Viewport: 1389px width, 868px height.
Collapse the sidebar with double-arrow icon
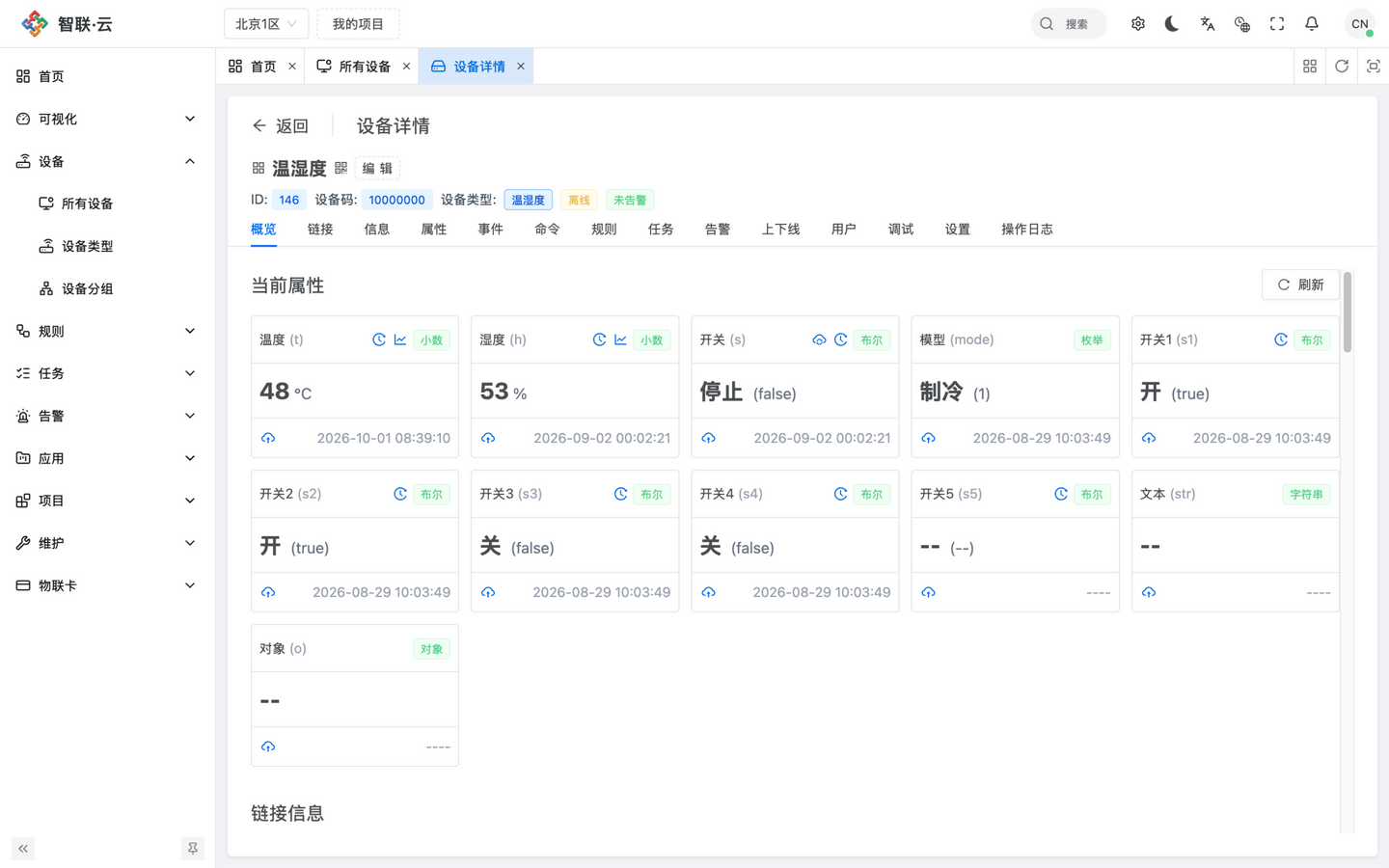click(x=23, y=849)
